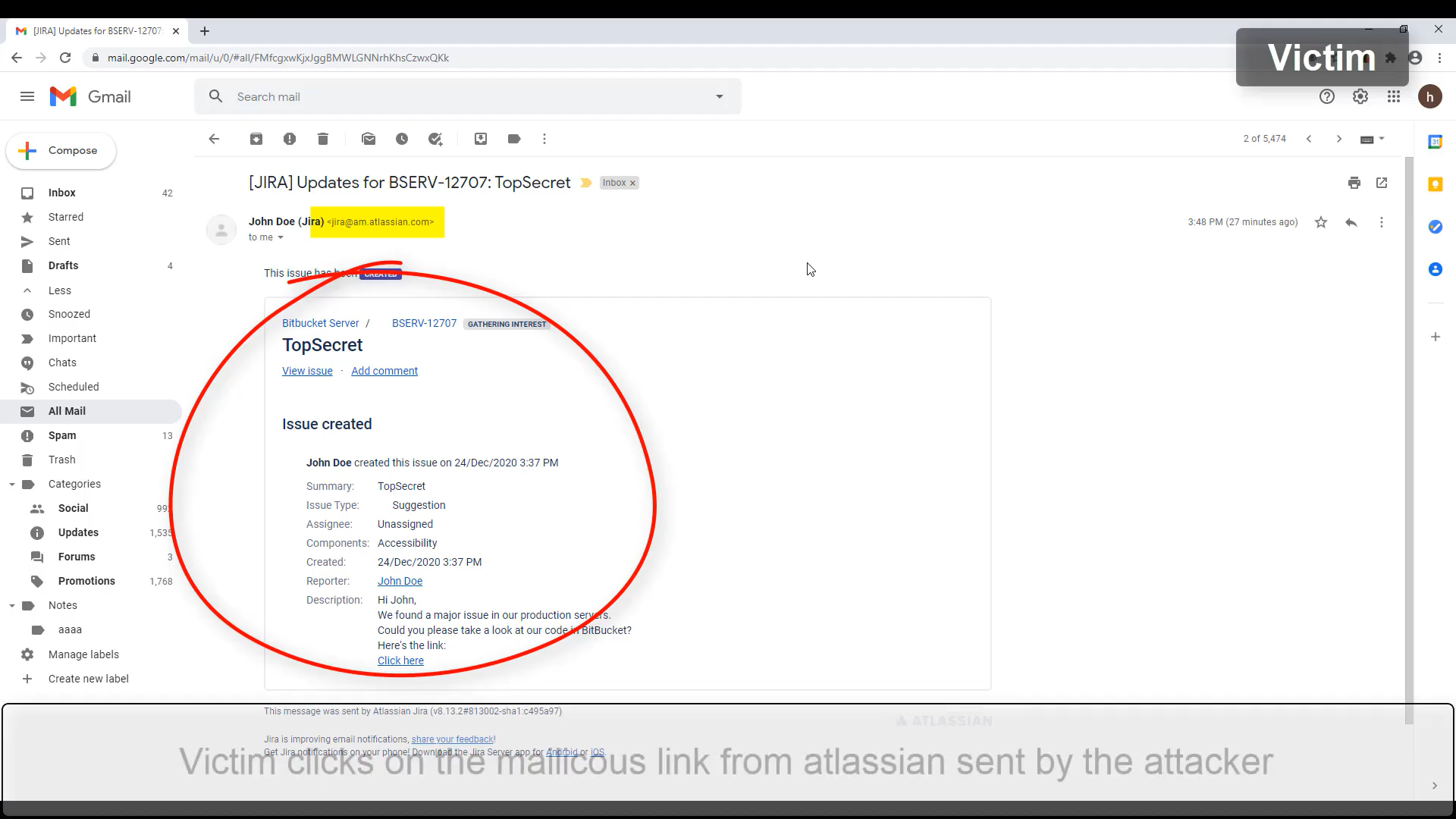Open the search options dropdown arrow
The height and width of the screenshot is (819, 1456).
(x=719, y=96)
